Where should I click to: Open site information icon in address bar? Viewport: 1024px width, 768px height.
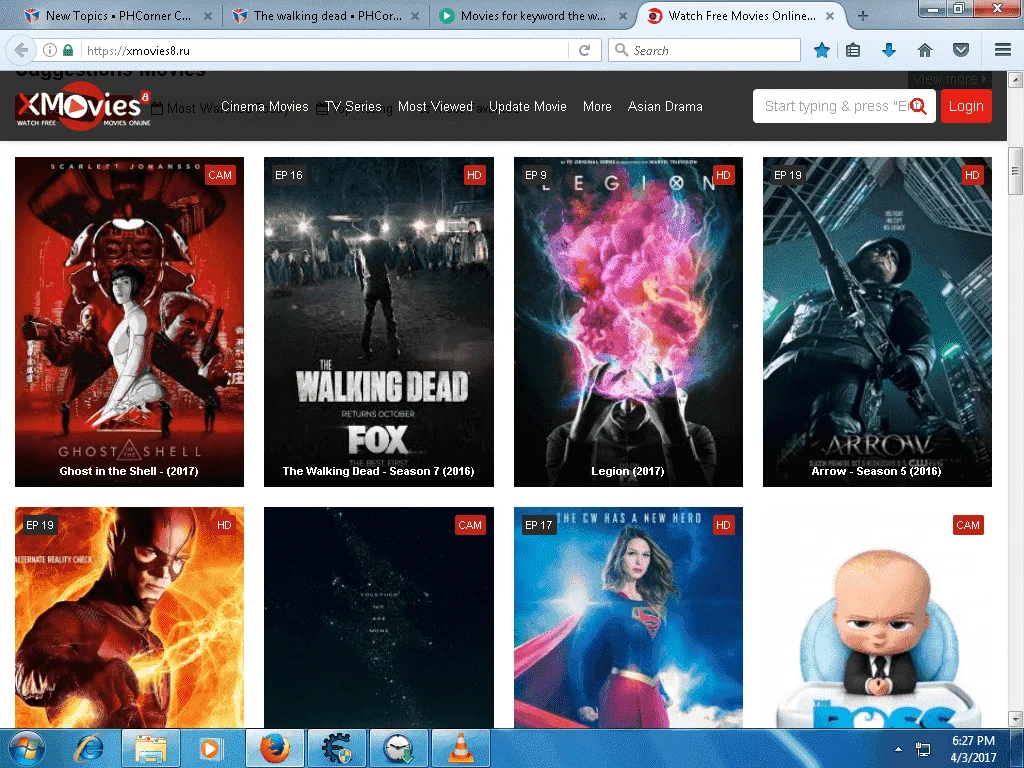49,50
